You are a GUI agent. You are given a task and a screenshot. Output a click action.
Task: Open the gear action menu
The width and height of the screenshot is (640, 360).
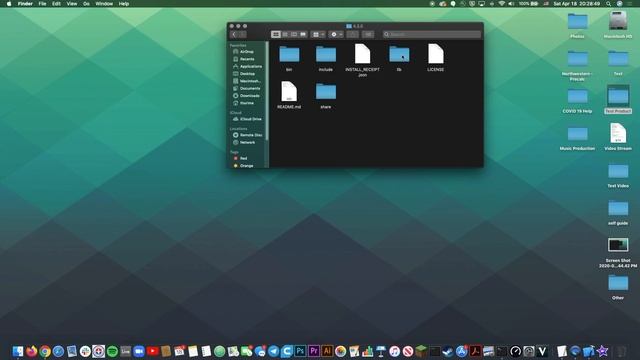click(x=336, y=35)
